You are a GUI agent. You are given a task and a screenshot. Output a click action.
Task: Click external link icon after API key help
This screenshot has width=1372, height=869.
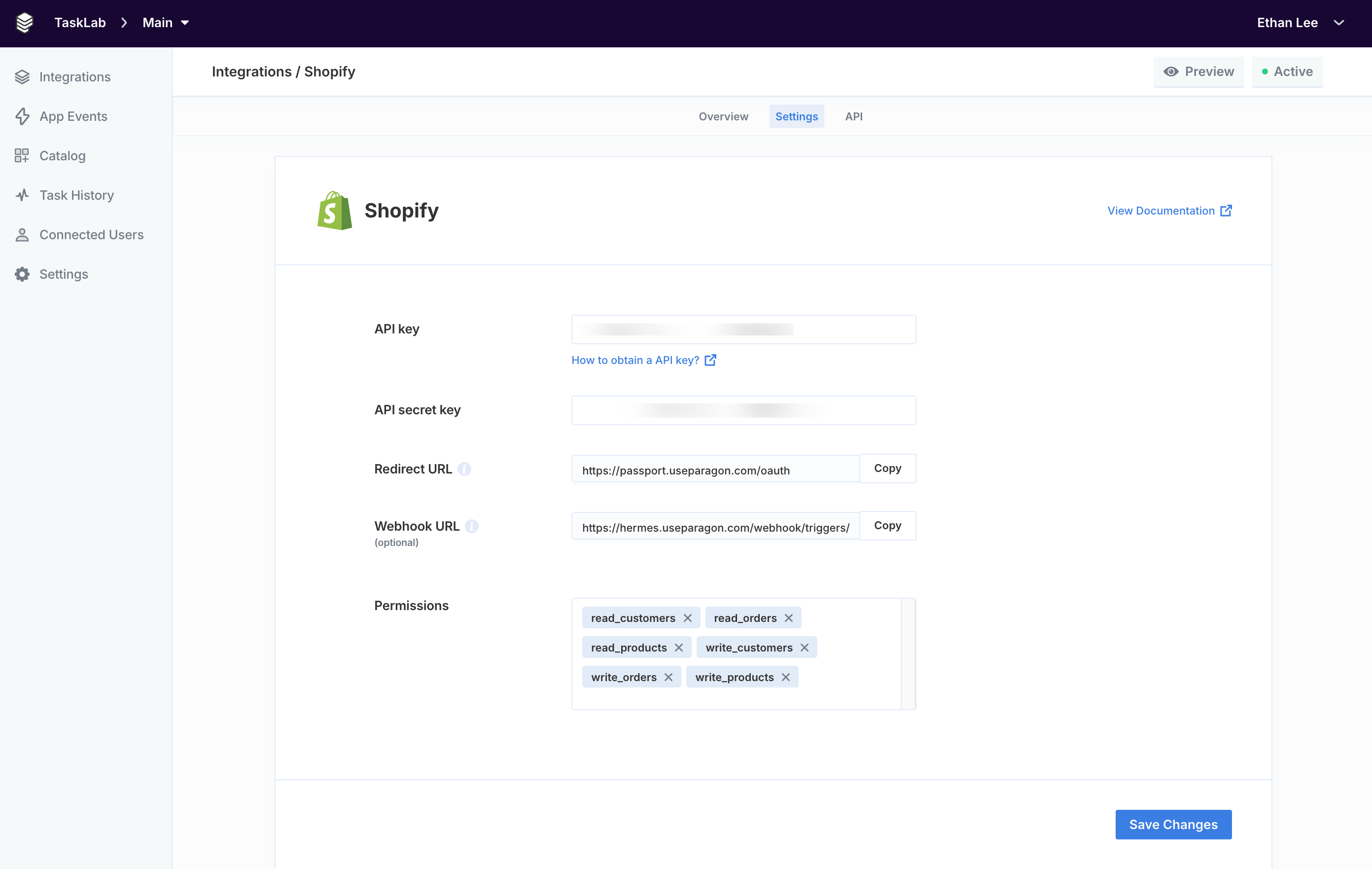click(x=710, y=360)
